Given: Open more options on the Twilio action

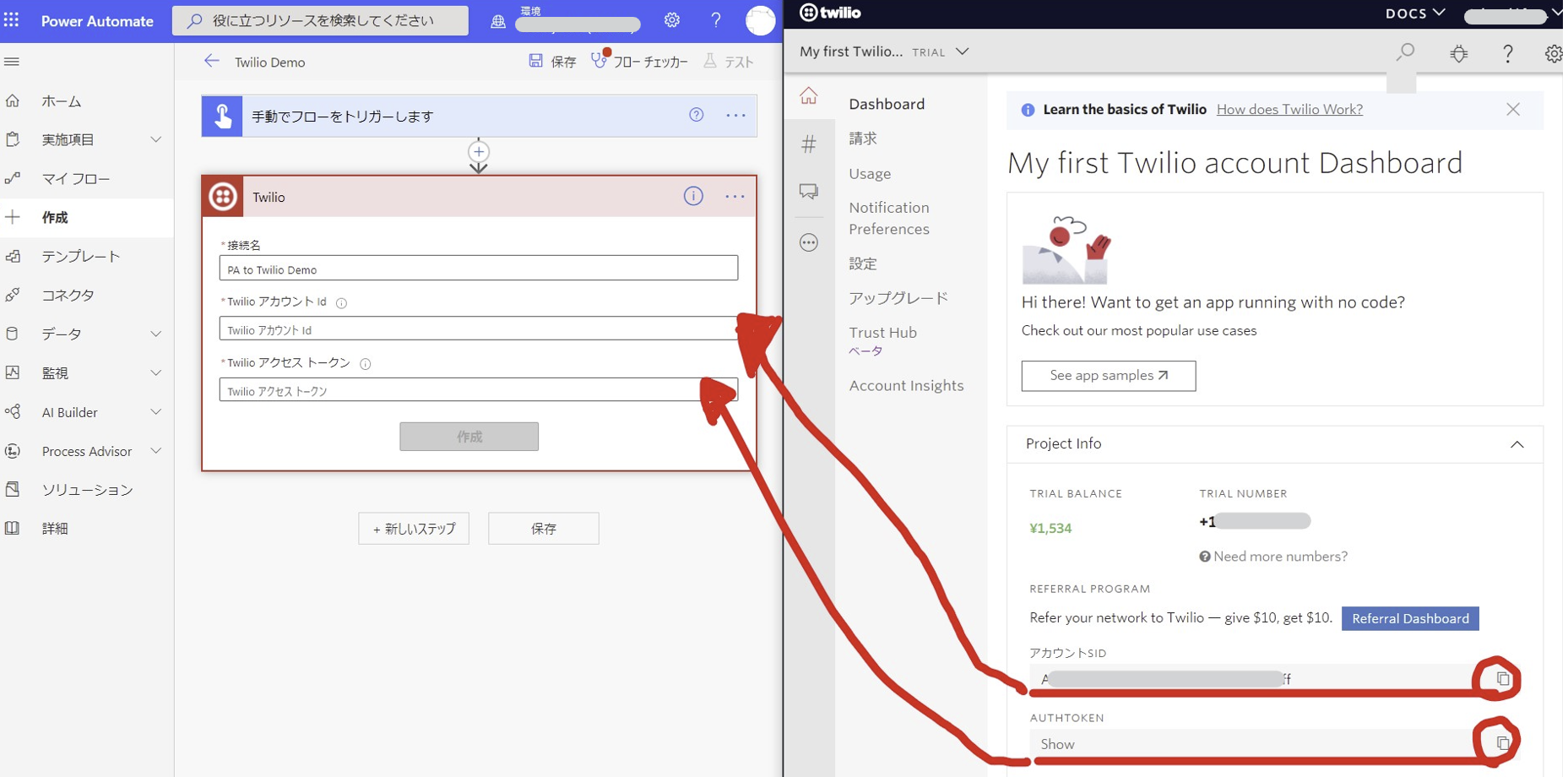Looking at the screenshot, I should click(x=735, y=197).
